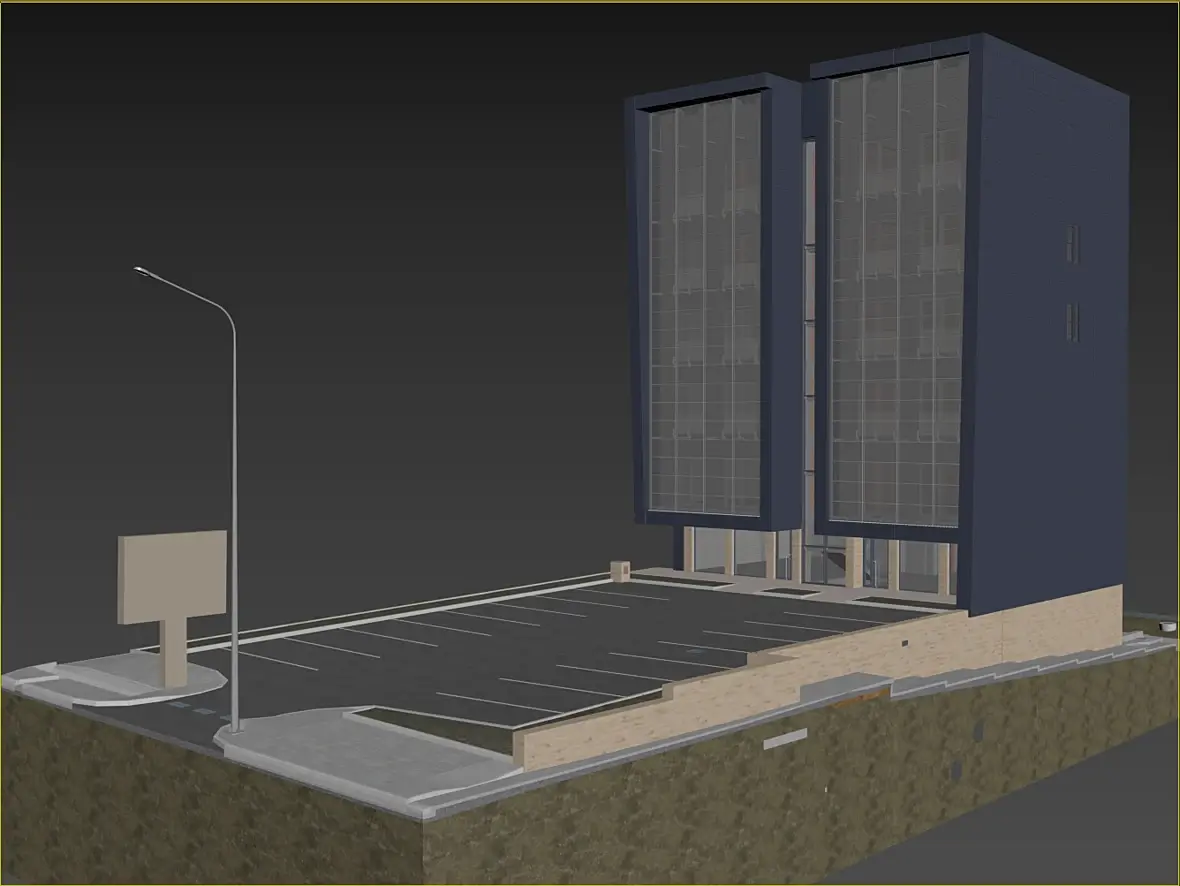Select the blank billboard sign panel
The width and height of the screenshot is (1180, 886).
tap(172, 577)
